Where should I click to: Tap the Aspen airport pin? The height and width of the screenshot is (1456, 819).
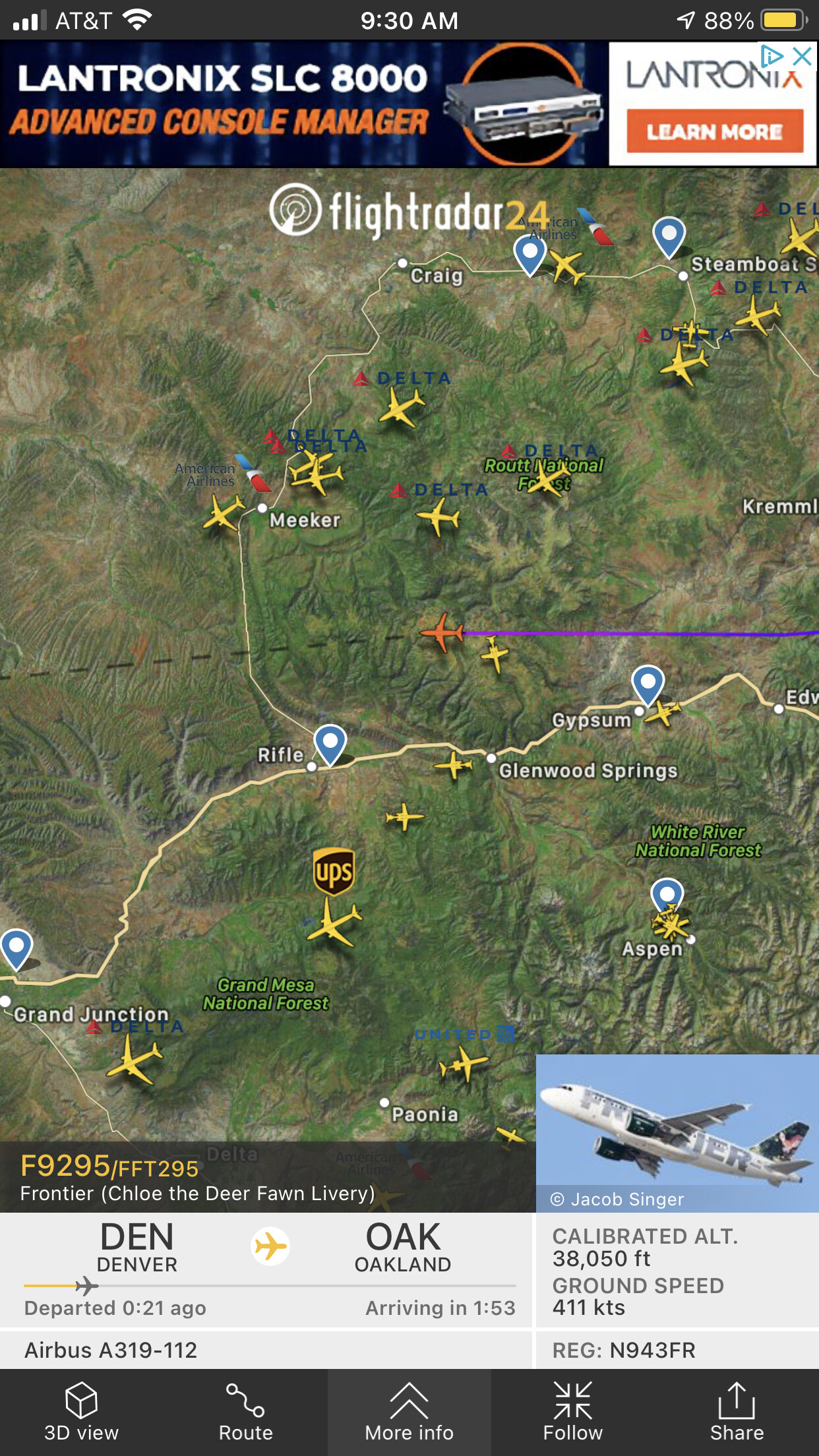tap(667, 898)
